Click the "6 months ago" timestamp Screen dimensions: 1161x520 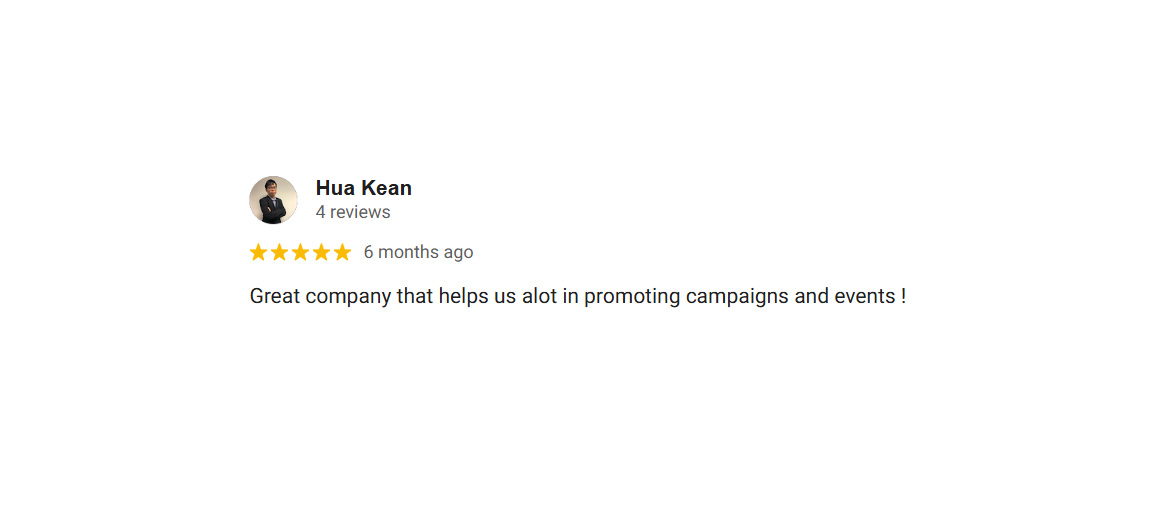[418, 252]
